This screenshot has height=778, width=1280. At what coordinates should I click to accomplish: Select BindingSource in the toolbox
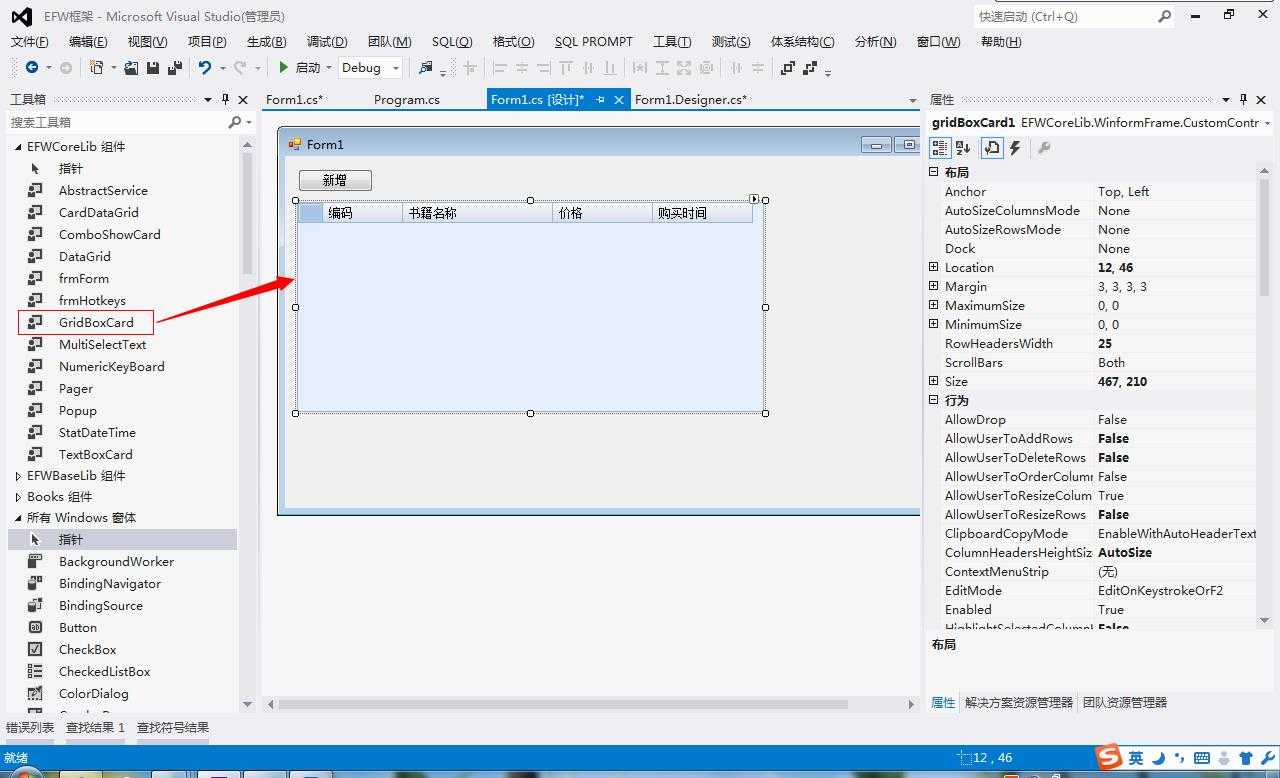pyautogui.click(x=100, y=605)
